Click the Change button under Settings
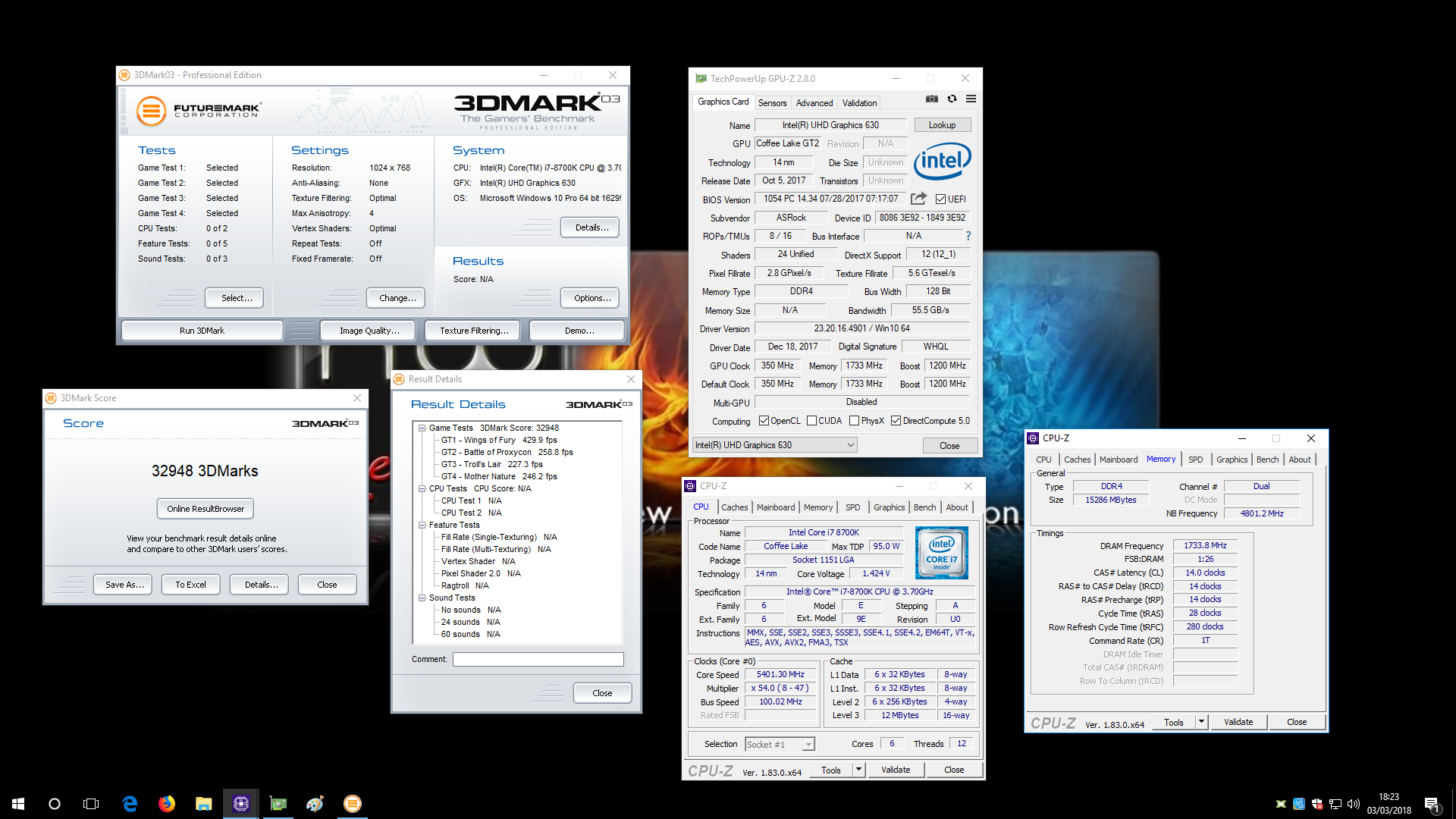The width and height of the screenshot is (1456, 819). 396,298
